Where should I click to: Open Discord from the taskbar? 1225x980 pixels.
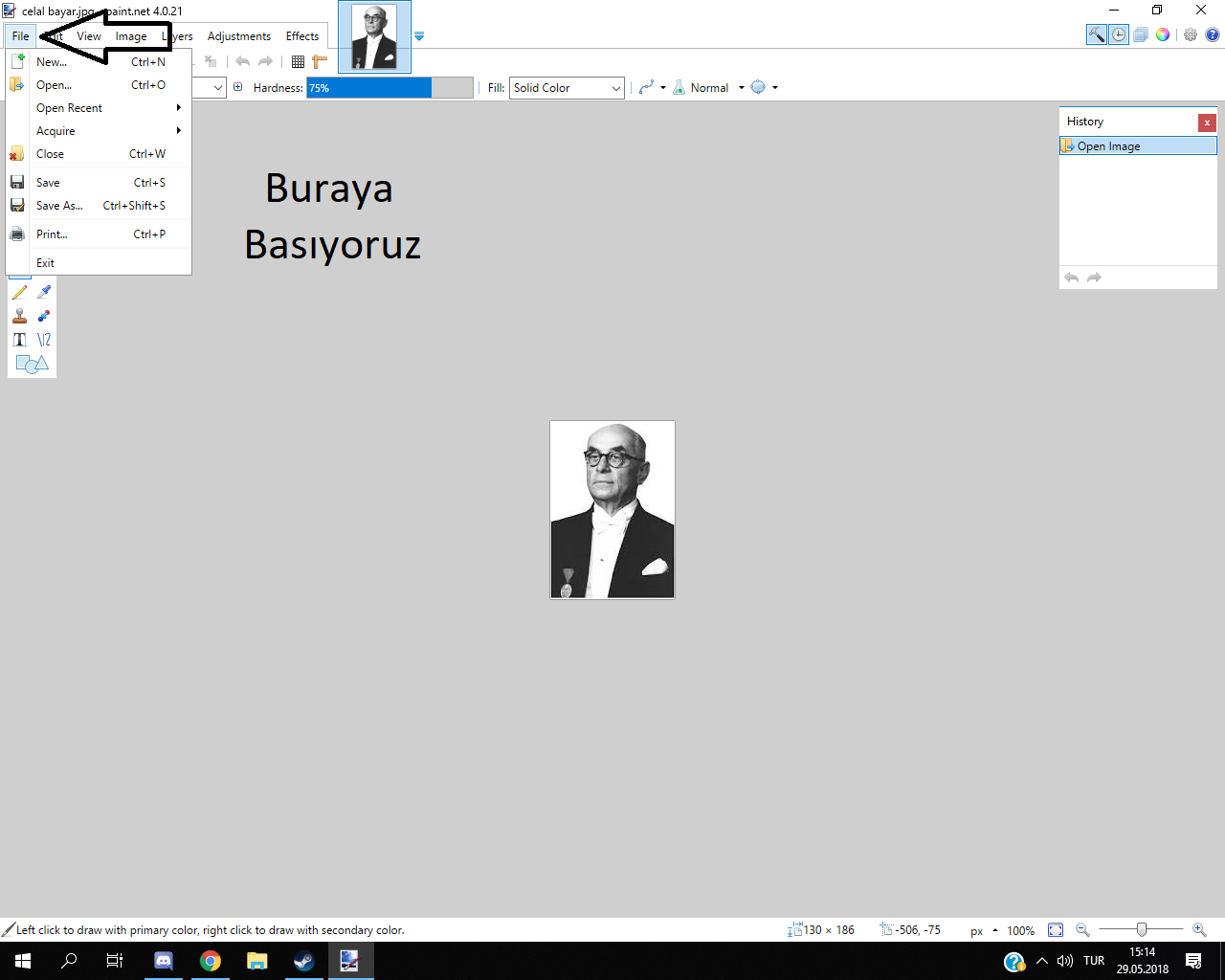click(x=164, y=961)
